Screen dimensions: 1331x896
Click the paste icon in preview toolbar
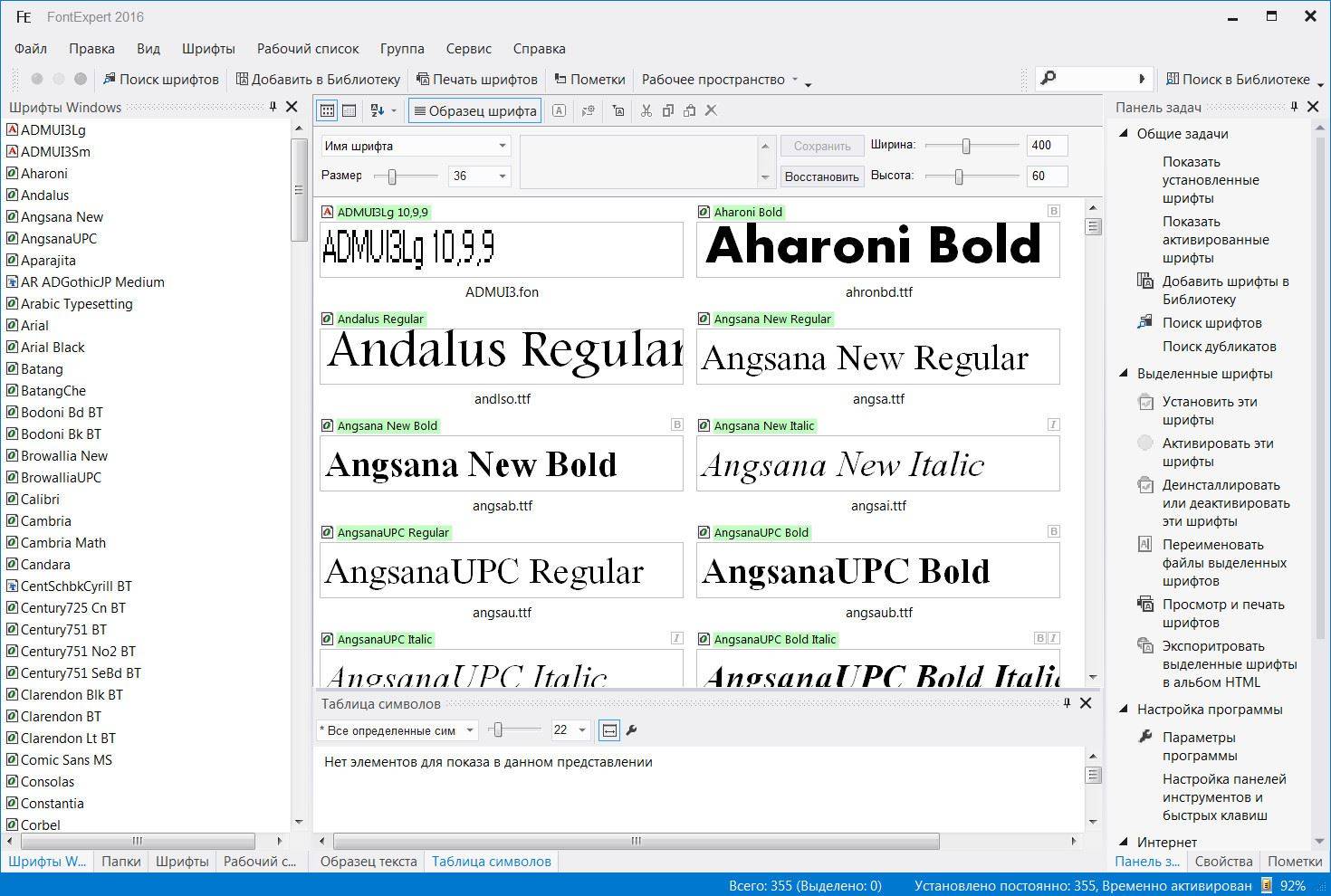click(x=689, y=110)
